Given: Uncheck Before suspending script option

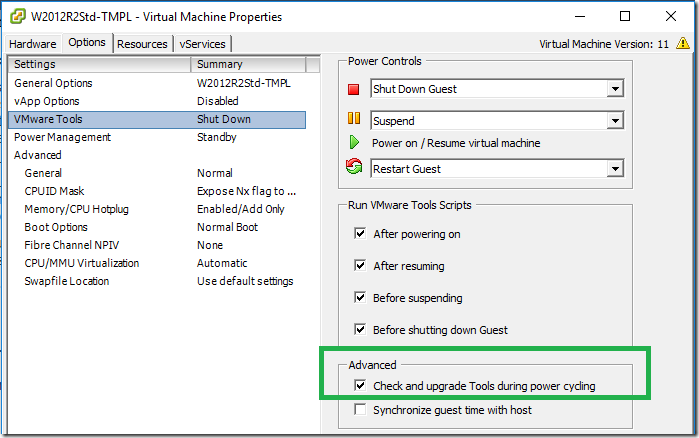Looking at the screenshot, I should [360, 297].
